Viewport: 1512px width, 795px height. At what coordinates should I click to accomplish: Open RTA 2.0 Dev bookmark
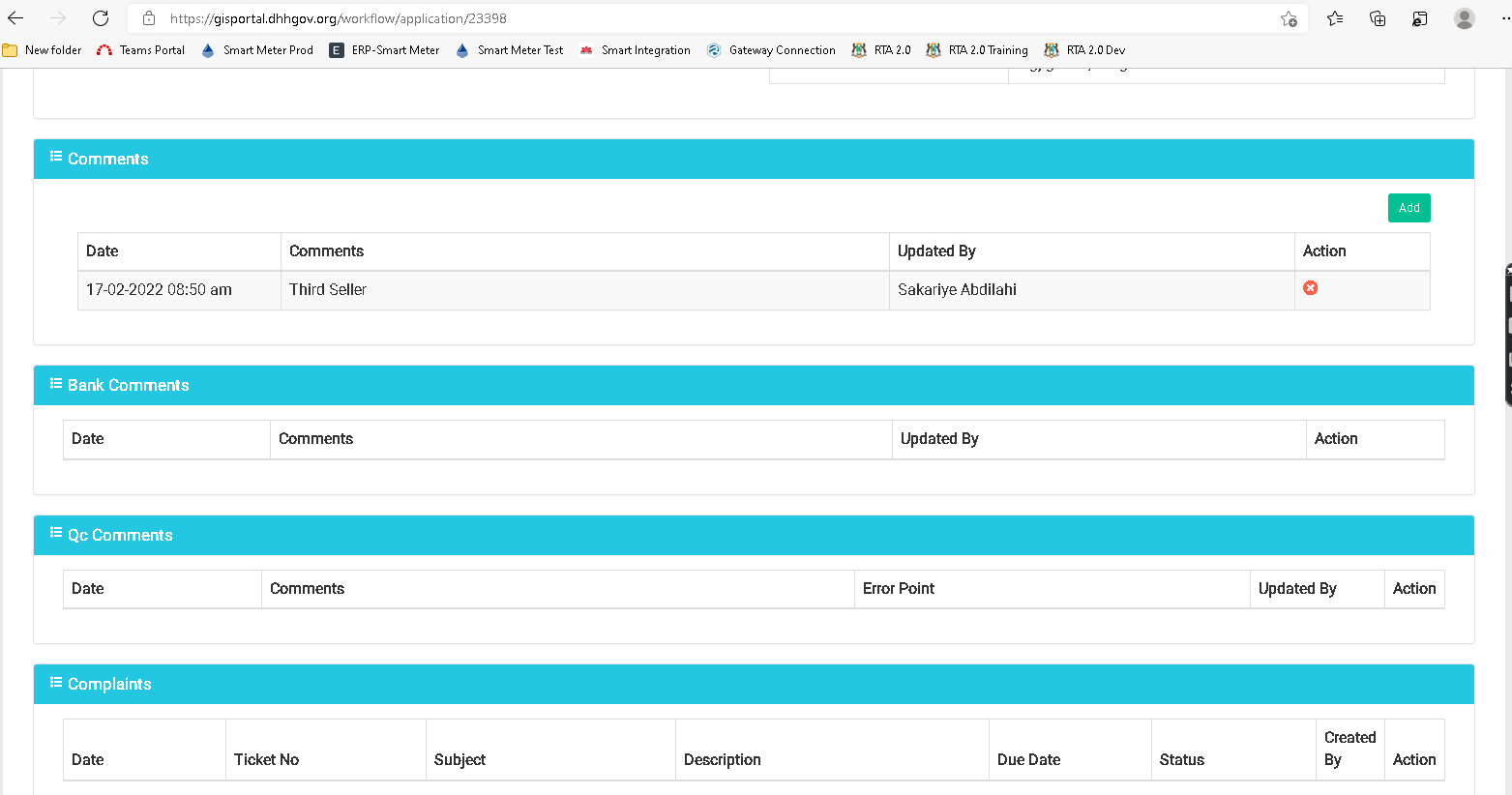(1084, 50)
